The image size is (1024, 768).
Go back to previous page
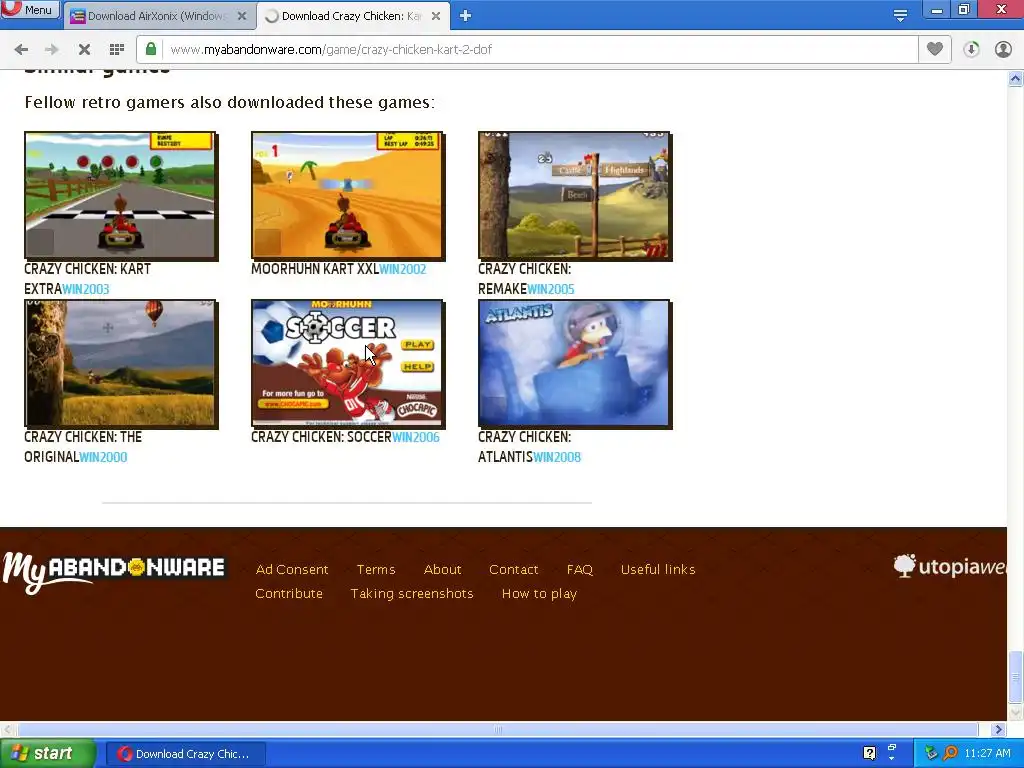click(21, 50)
